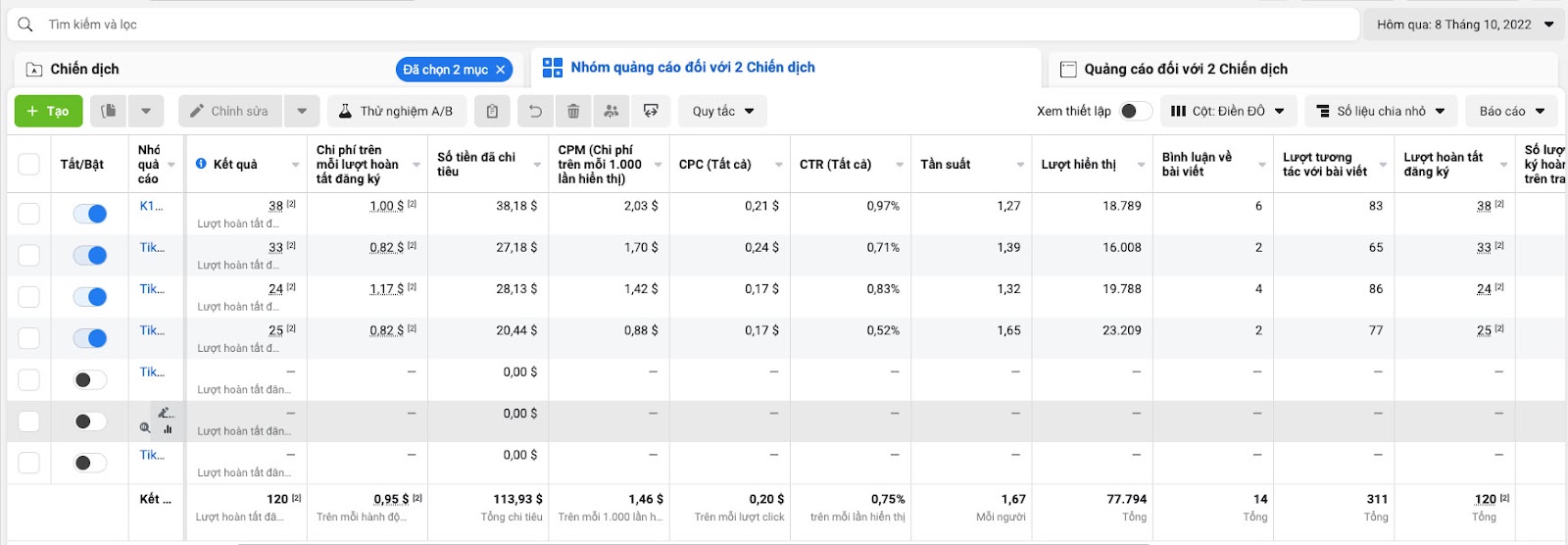Image resolution: width=1568 pixels, height=545 pixels.
Task: Click the audience people icon
Action: click(612, 112)
